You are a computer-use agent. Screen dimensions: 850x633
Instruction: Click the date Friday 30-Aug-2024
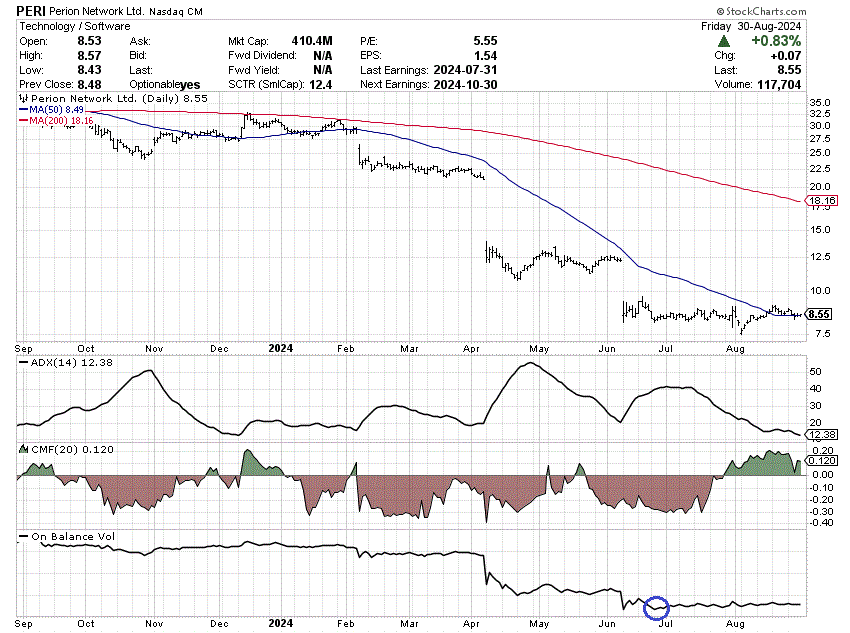coord(751,26)
